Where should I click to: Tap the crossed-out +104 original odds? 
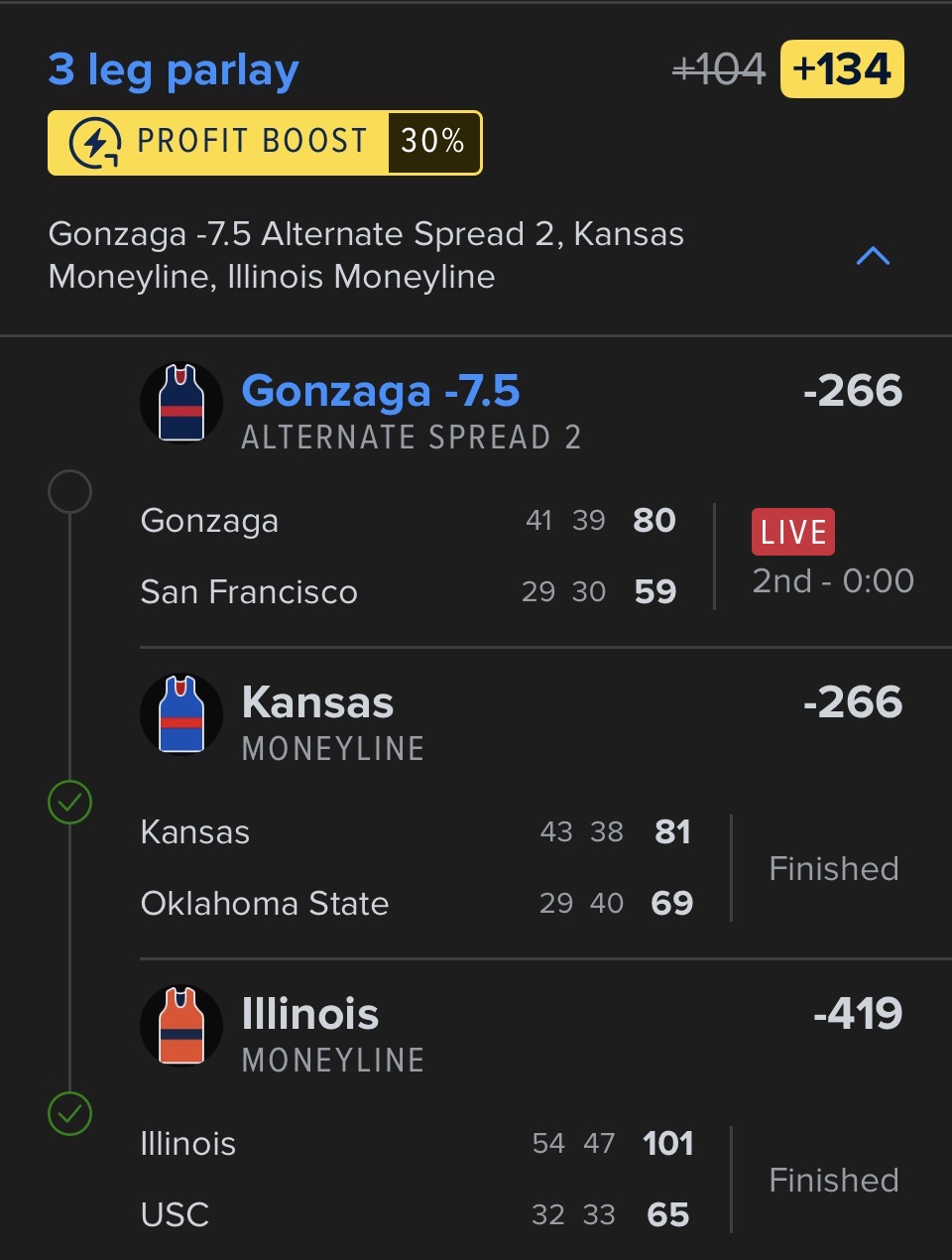coord(719,69)
